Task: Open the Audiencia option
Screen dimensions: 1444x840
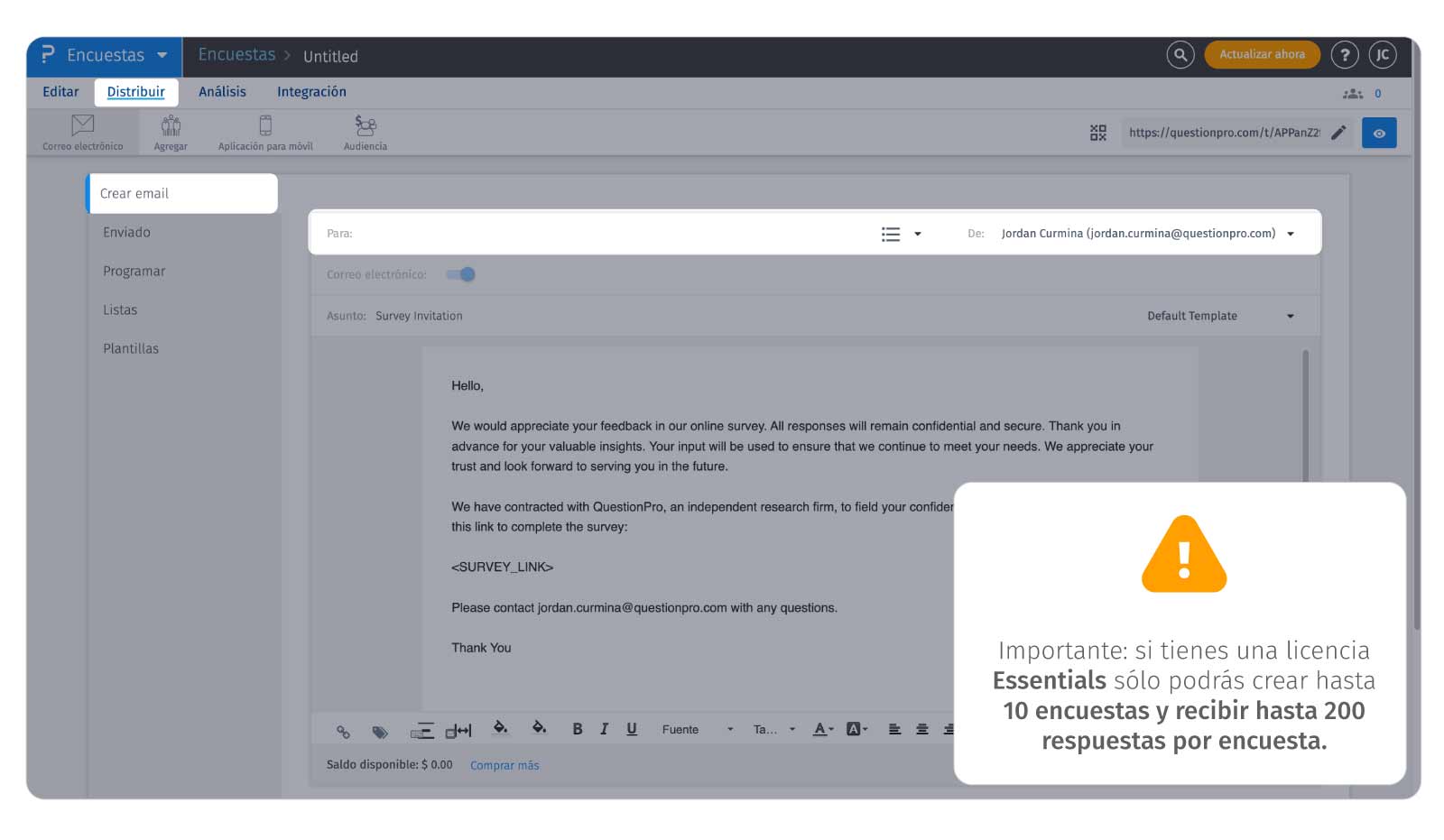Action: (366, 132)
